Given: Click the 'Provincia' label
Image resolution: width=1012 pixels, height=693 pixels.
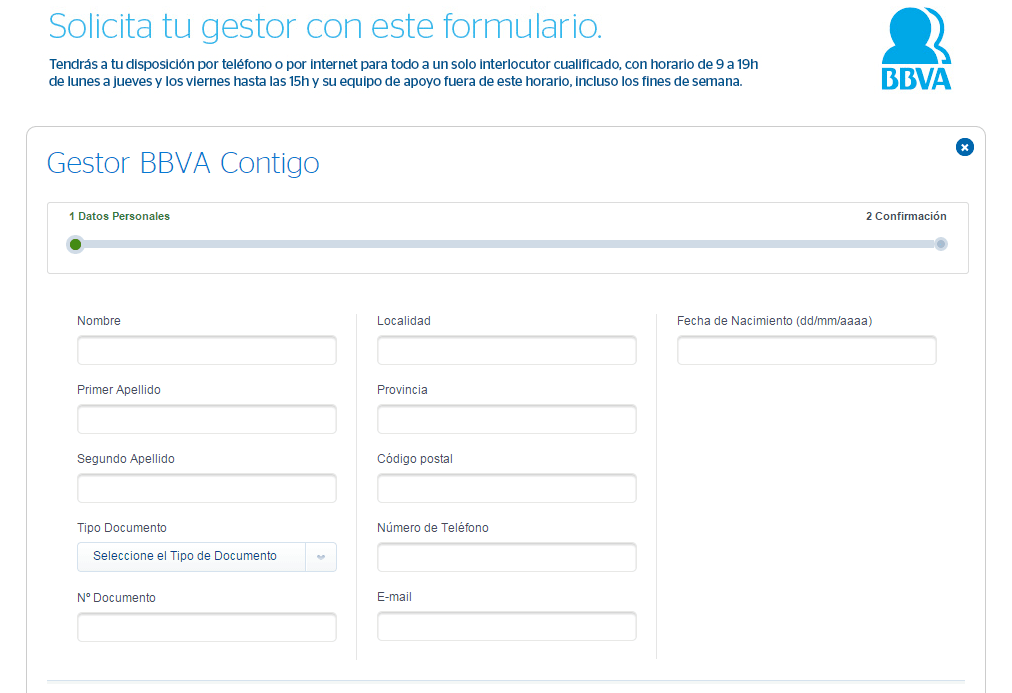Looking at the screenshot, I should click(x=402, y=390).
